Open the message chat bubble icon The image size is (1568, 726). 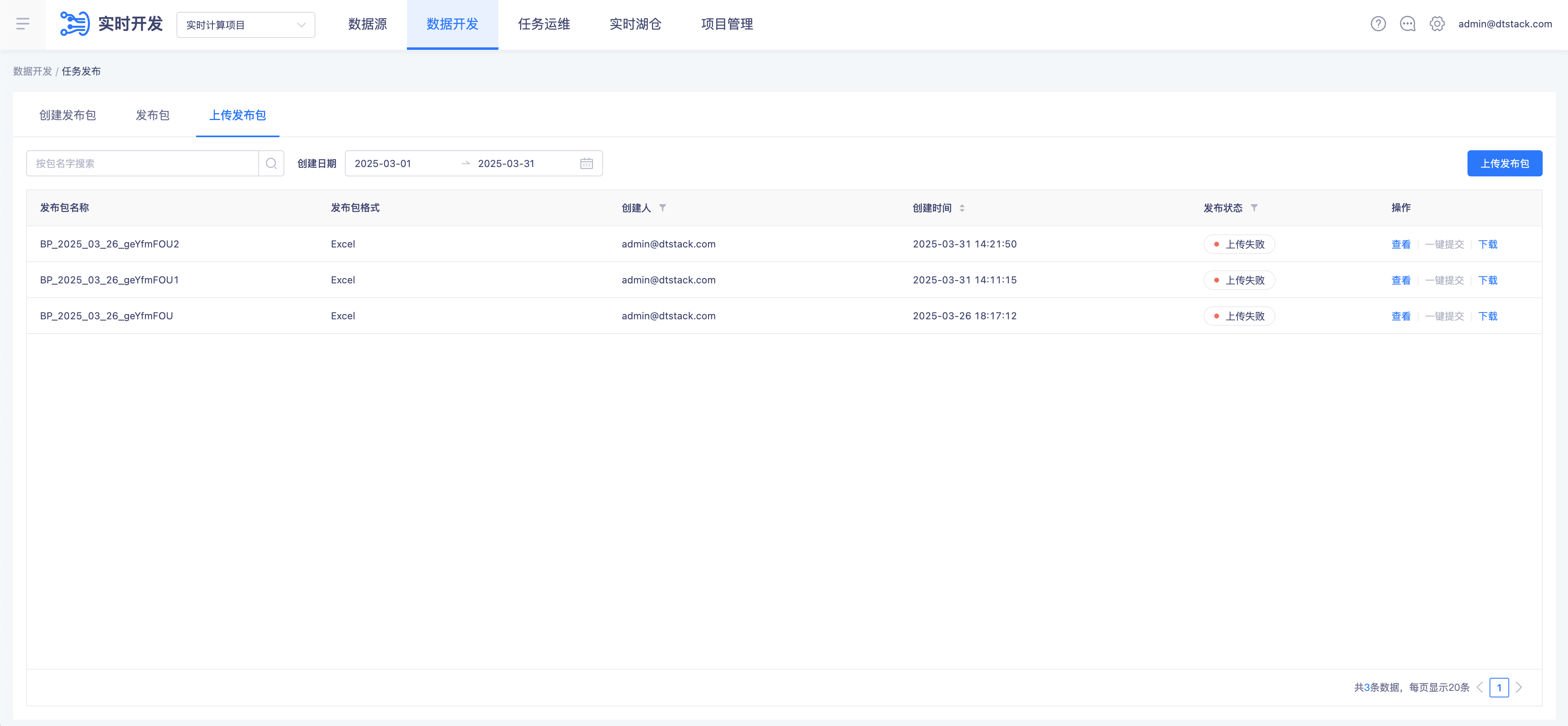tap(1407, 24)
